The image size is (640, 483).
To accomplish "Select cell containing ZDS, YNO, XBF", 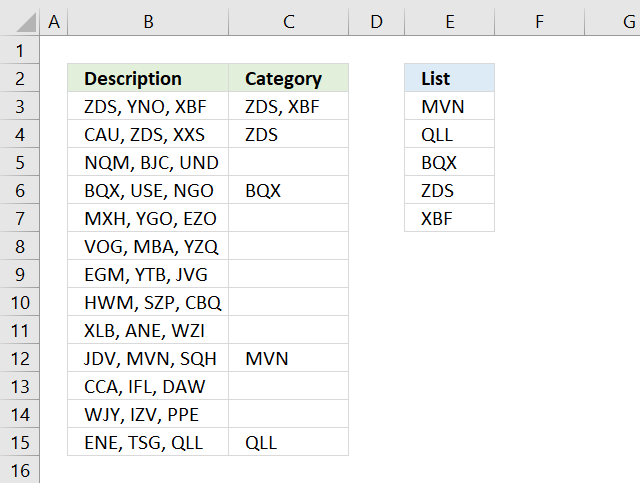I will (x=148, y=106).
